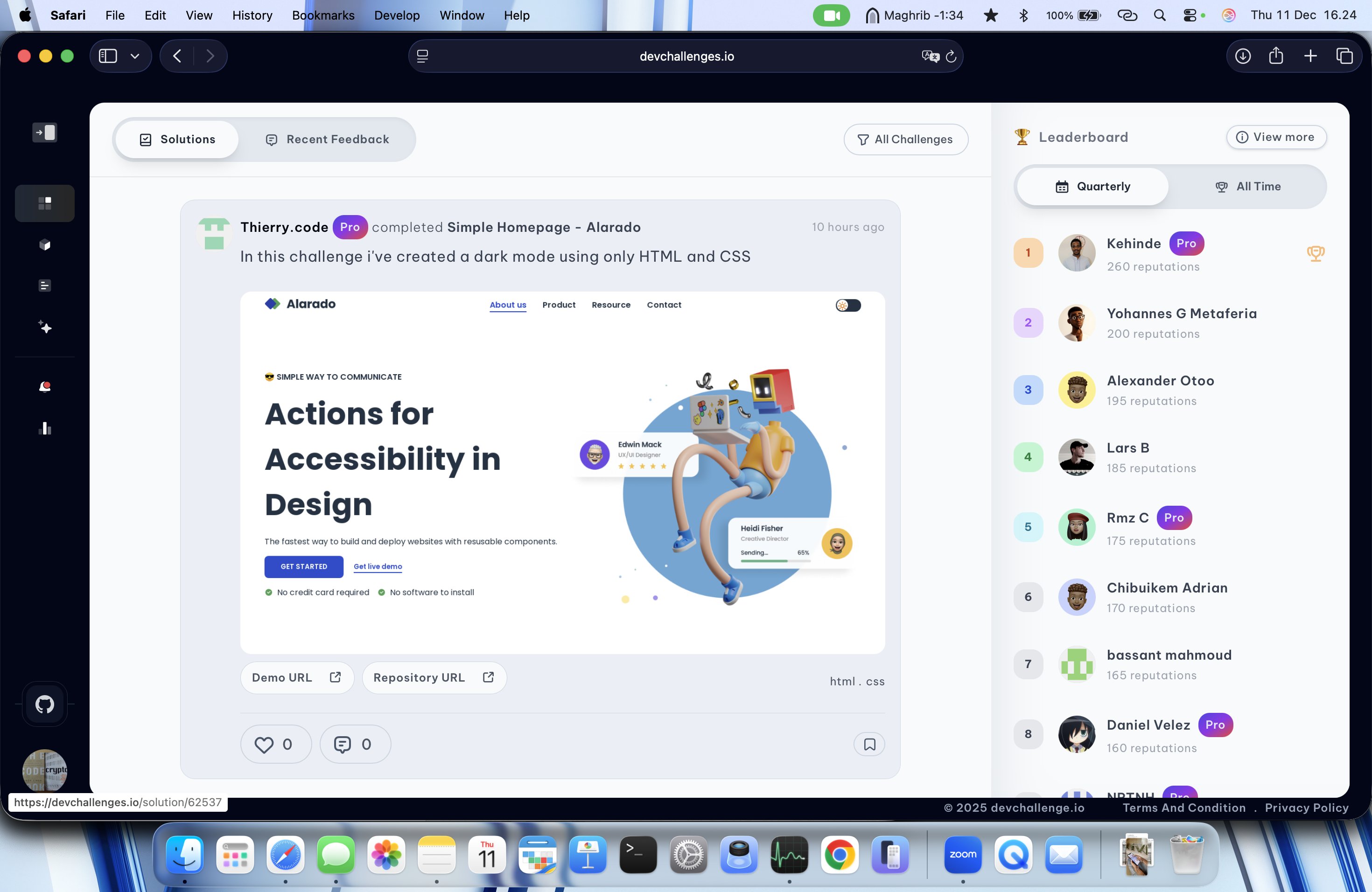Image resolution: width=1372 pixels, height=892 pixels.
Task: Bookmark Thierry.code's solution
Action: (x=869, y=745)
